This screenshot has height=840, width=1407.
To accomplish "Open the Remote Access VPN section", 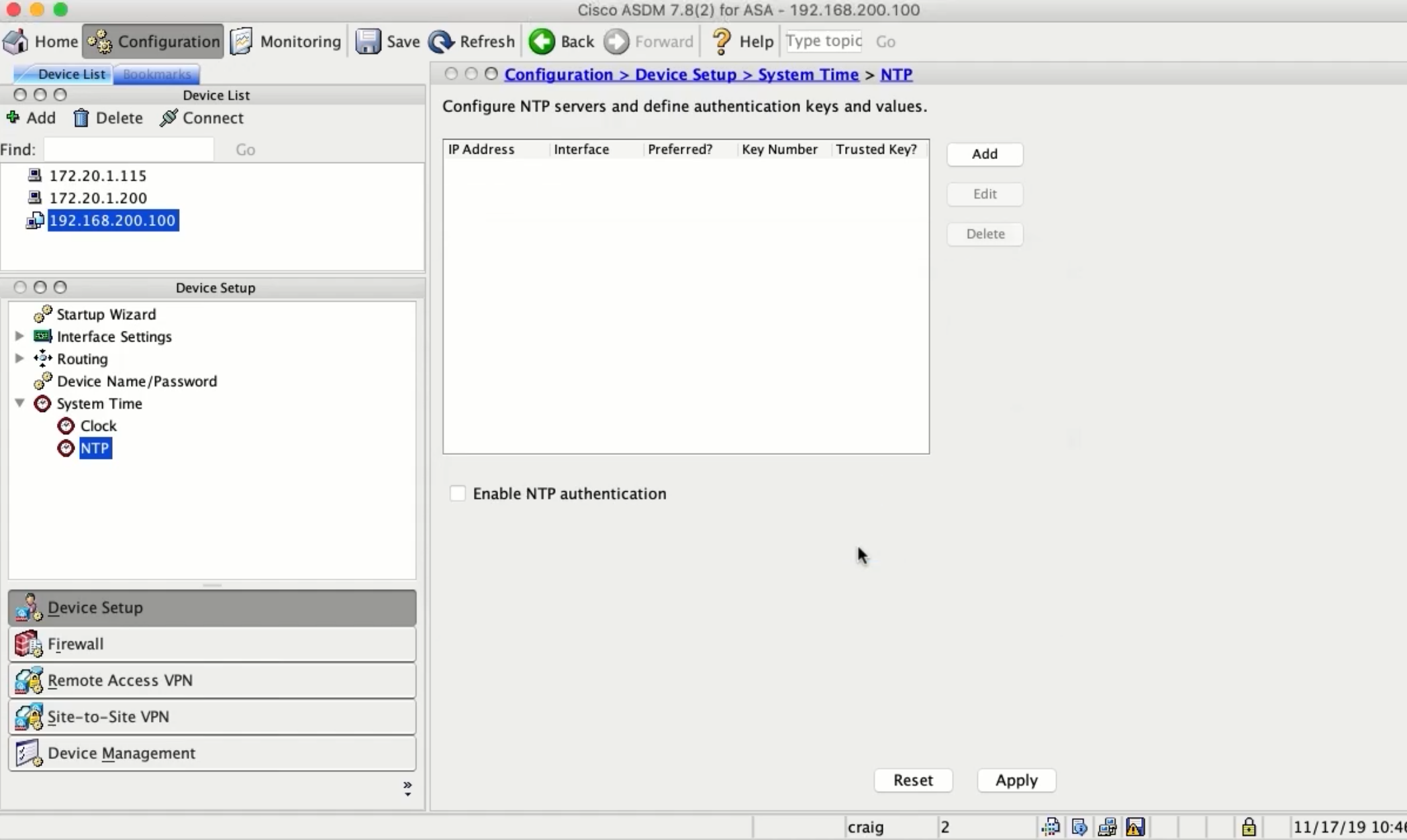I will [x=212, y=680].
